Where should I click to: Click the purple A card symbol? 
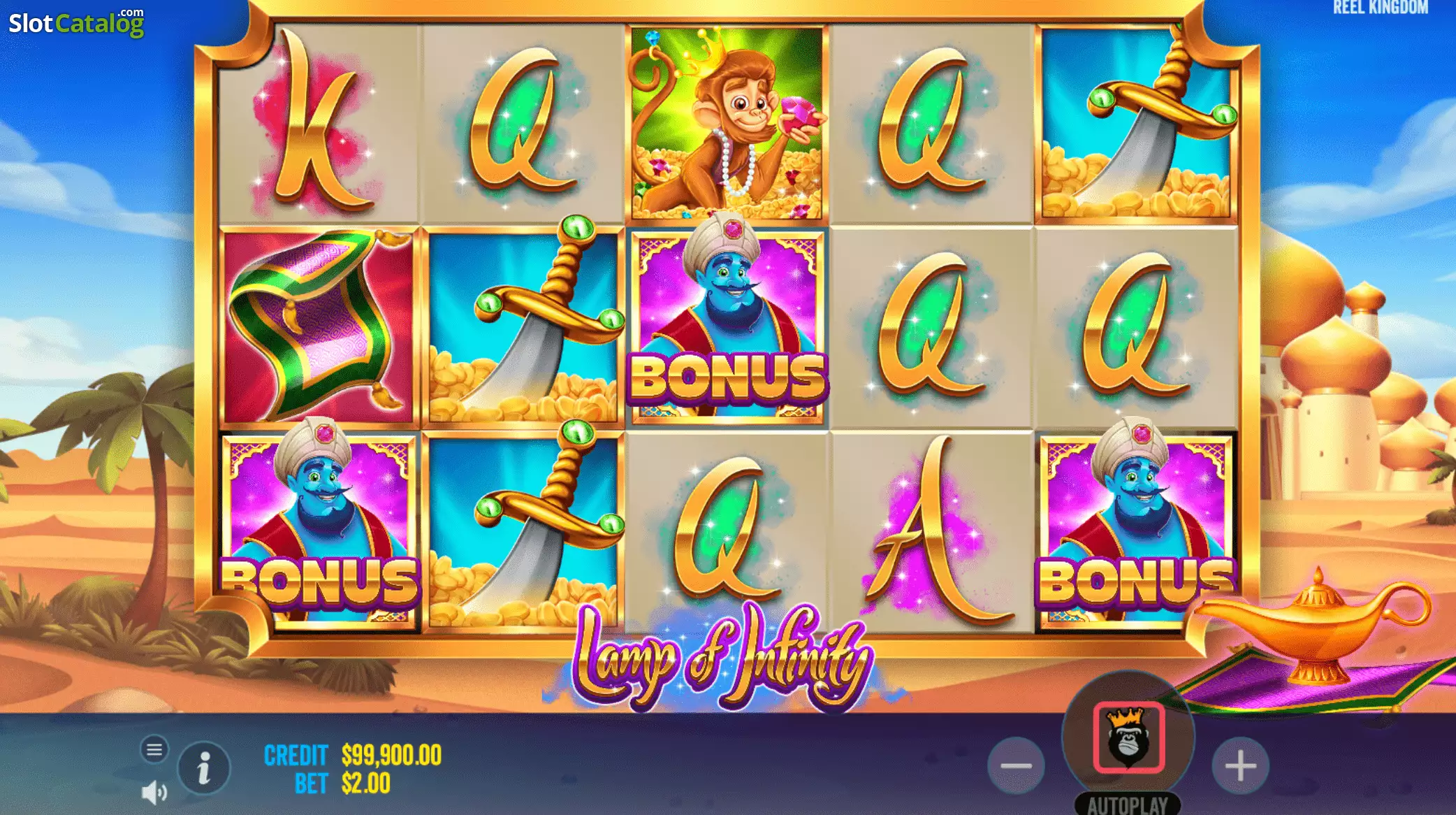pyautogui.click(x=931, y=531)
